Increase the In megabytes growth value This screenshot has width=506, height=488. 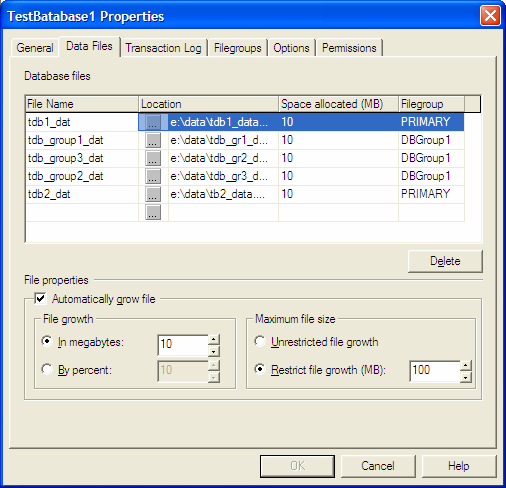pos(214,340)
